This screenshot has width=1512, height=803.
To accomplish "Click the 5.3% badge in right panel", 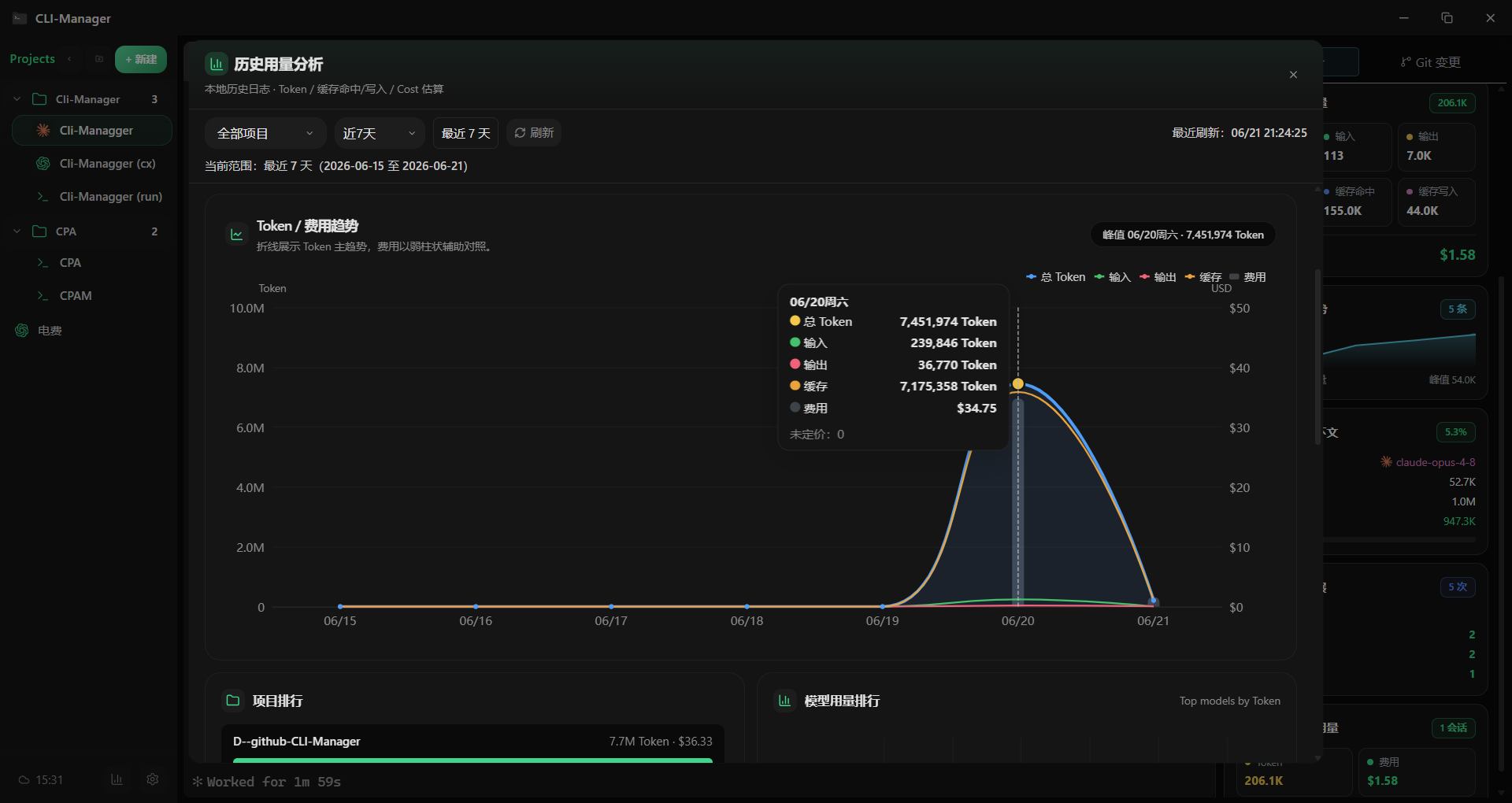I will pos(1455,432).
